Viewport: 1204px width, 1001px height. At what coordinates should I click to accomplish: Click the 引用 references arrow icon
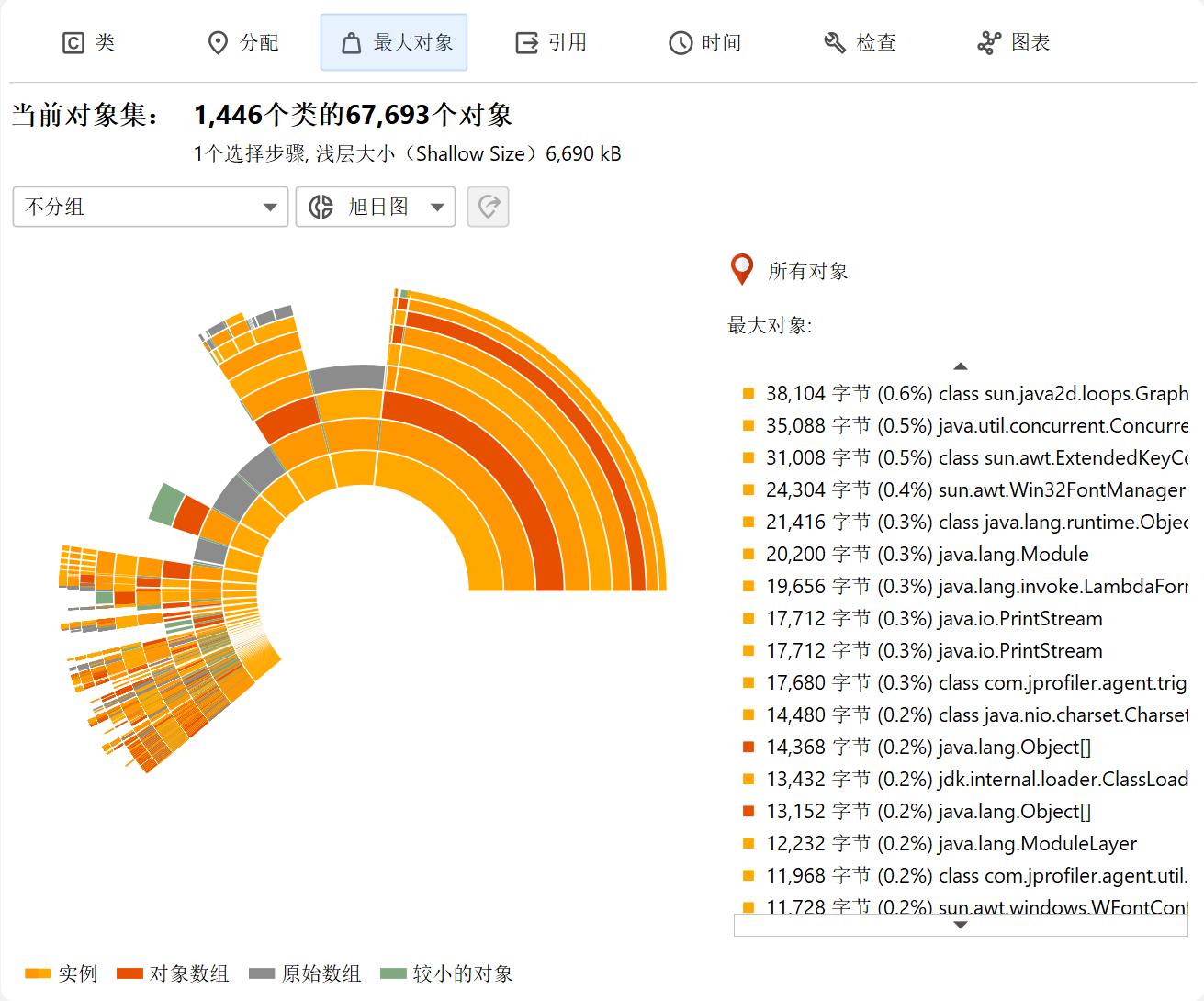click(x=526, y=43)
